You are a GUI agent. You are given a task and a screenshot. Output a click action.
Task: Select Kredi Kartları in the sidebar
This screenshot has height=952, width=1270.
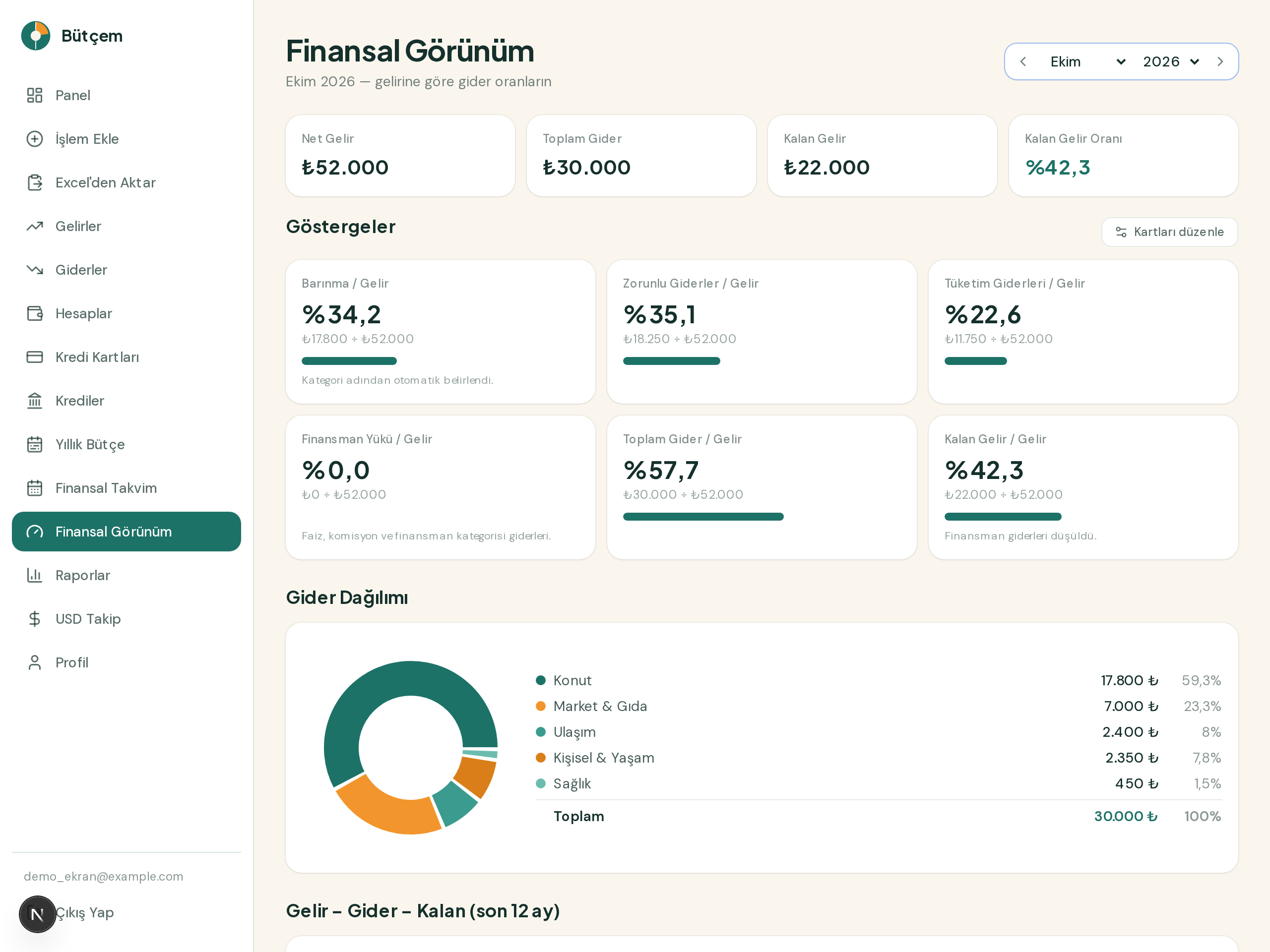click(x=127, y=357)
